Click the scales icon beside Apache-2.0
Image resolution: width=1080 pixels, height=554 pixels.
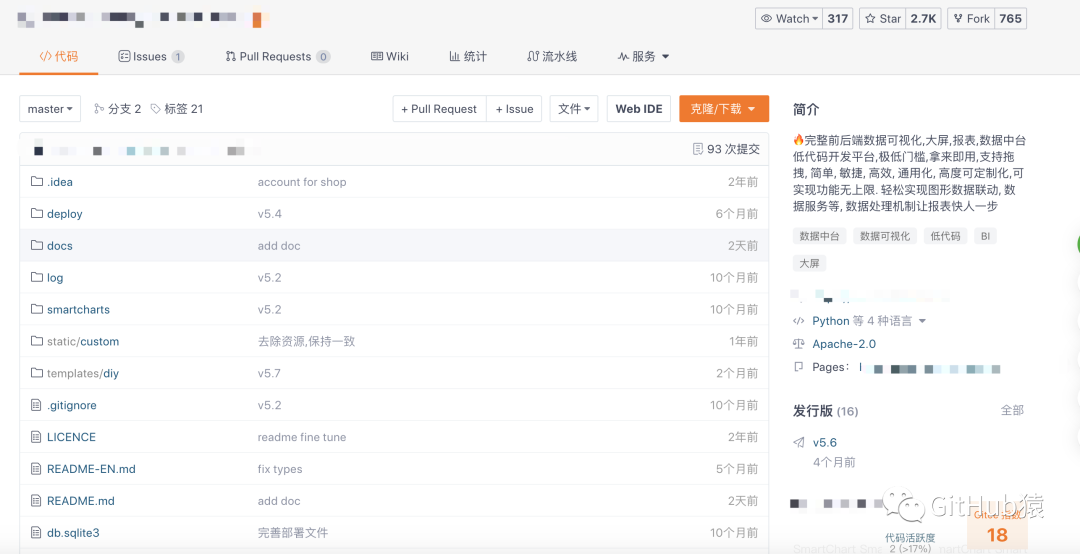(x=799, y=344)
